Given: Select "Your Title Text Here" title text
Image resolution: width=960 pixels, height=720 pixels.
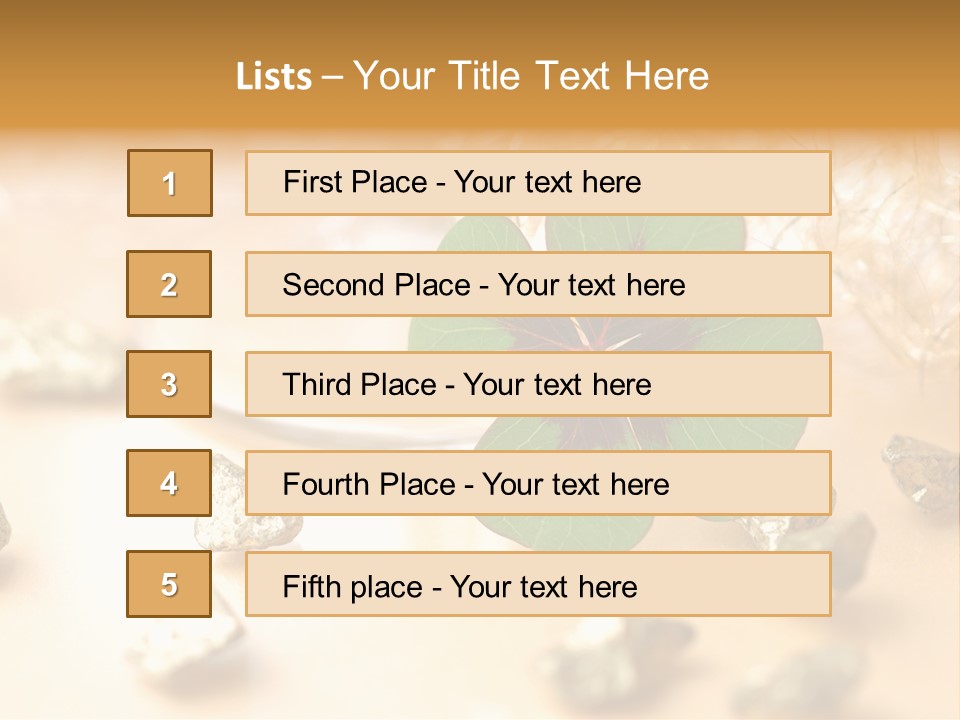Looking at the screenshot, I should (x=531, y=76).
